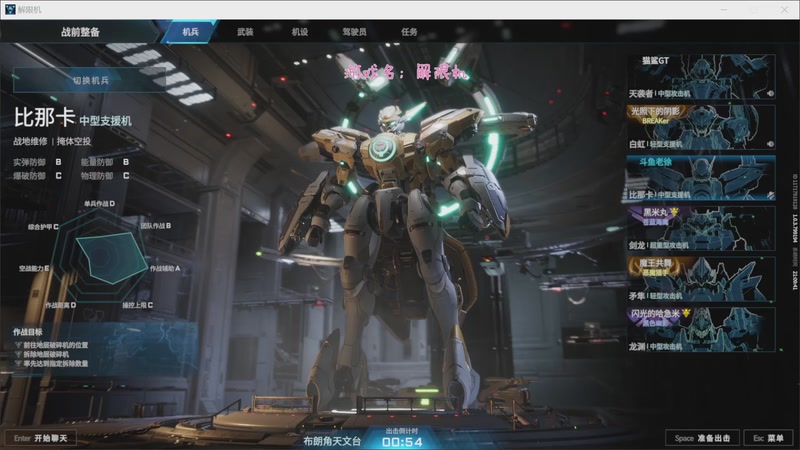The image size is (800, 450).
Task: Click the BREAKer title on 白虹 card
Action: coord(656,121)
